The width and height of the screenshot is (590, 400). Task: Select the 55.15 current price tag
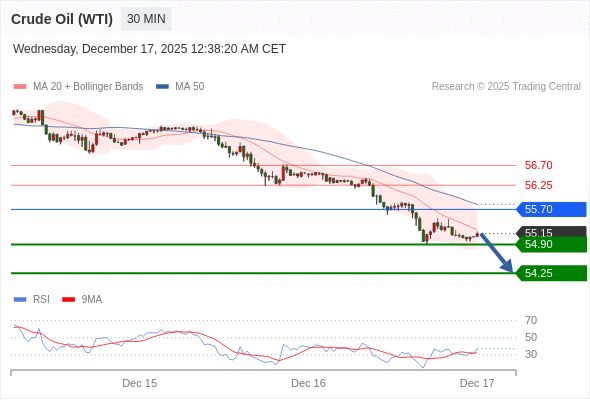(x=551, y=232)
